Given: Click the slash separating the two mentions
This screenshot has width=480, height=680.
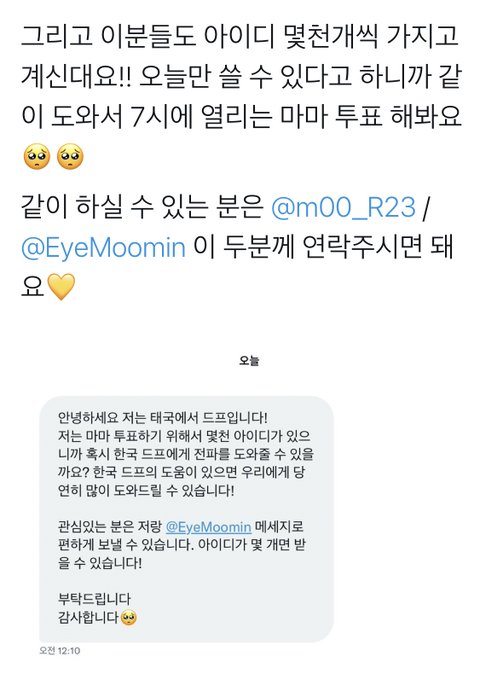Looking at the screenshot, I should click(425, 207).
